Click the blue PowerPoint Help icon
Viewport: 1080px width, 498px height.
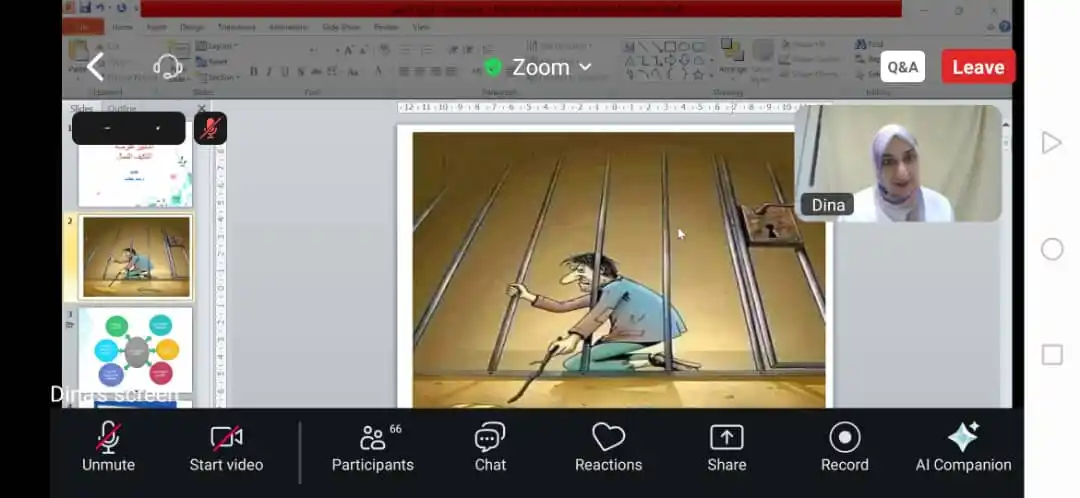pyautogui.click(x=1004, y=27)
